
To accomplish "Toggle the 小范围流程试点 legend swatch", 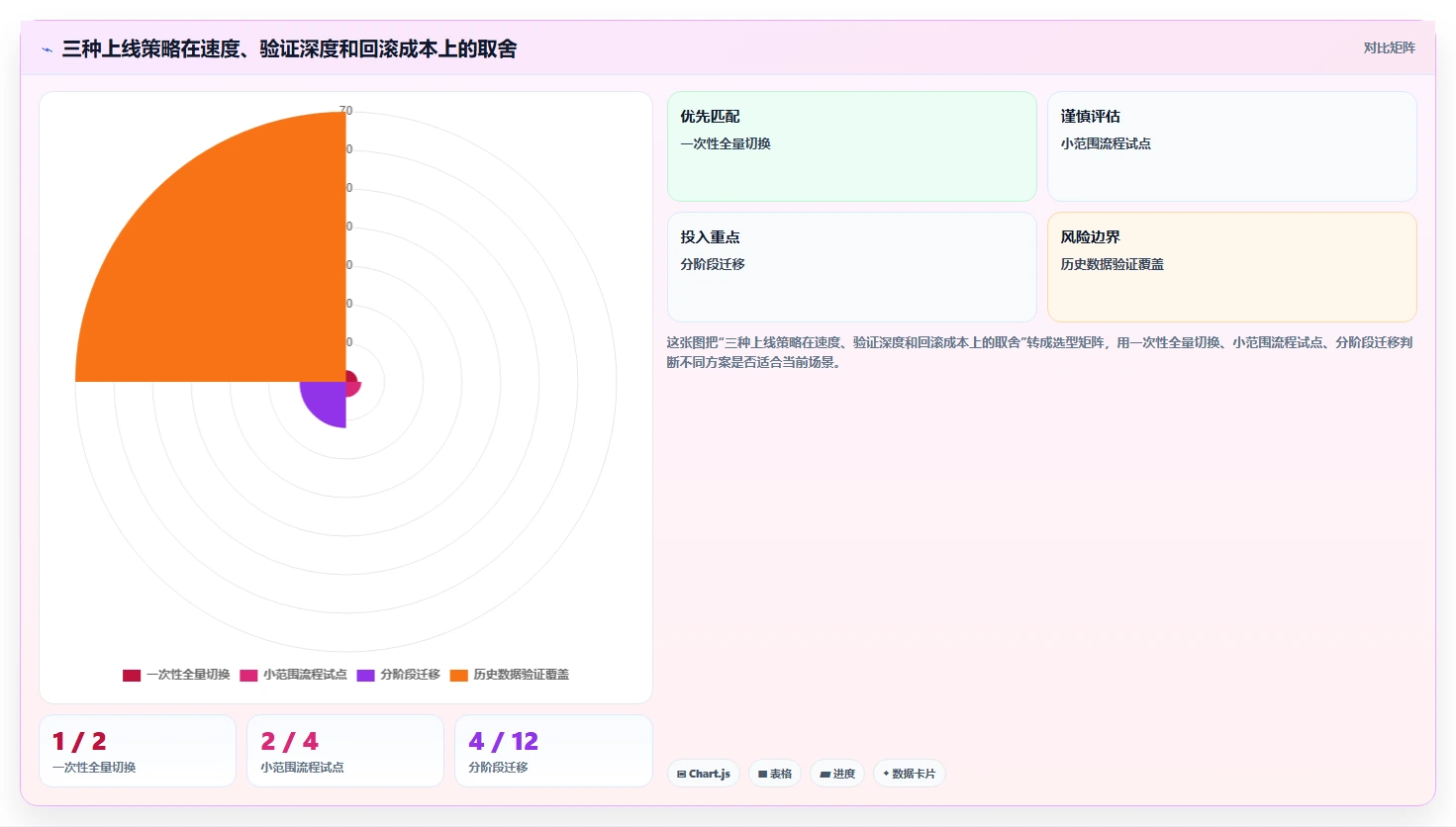I will [248, 676].
